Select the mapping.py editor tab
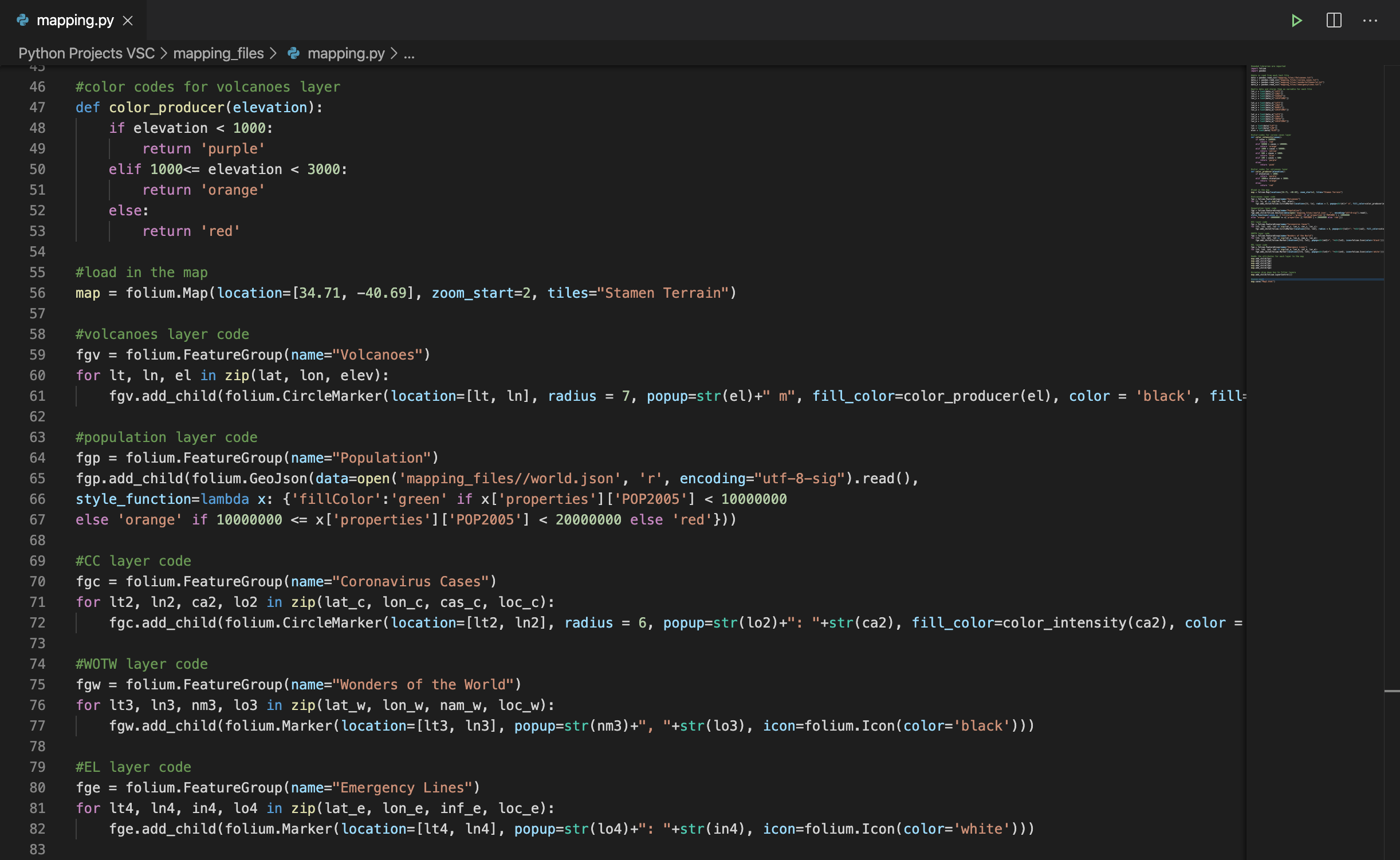 pyautogui.click(x=75, y=21)
